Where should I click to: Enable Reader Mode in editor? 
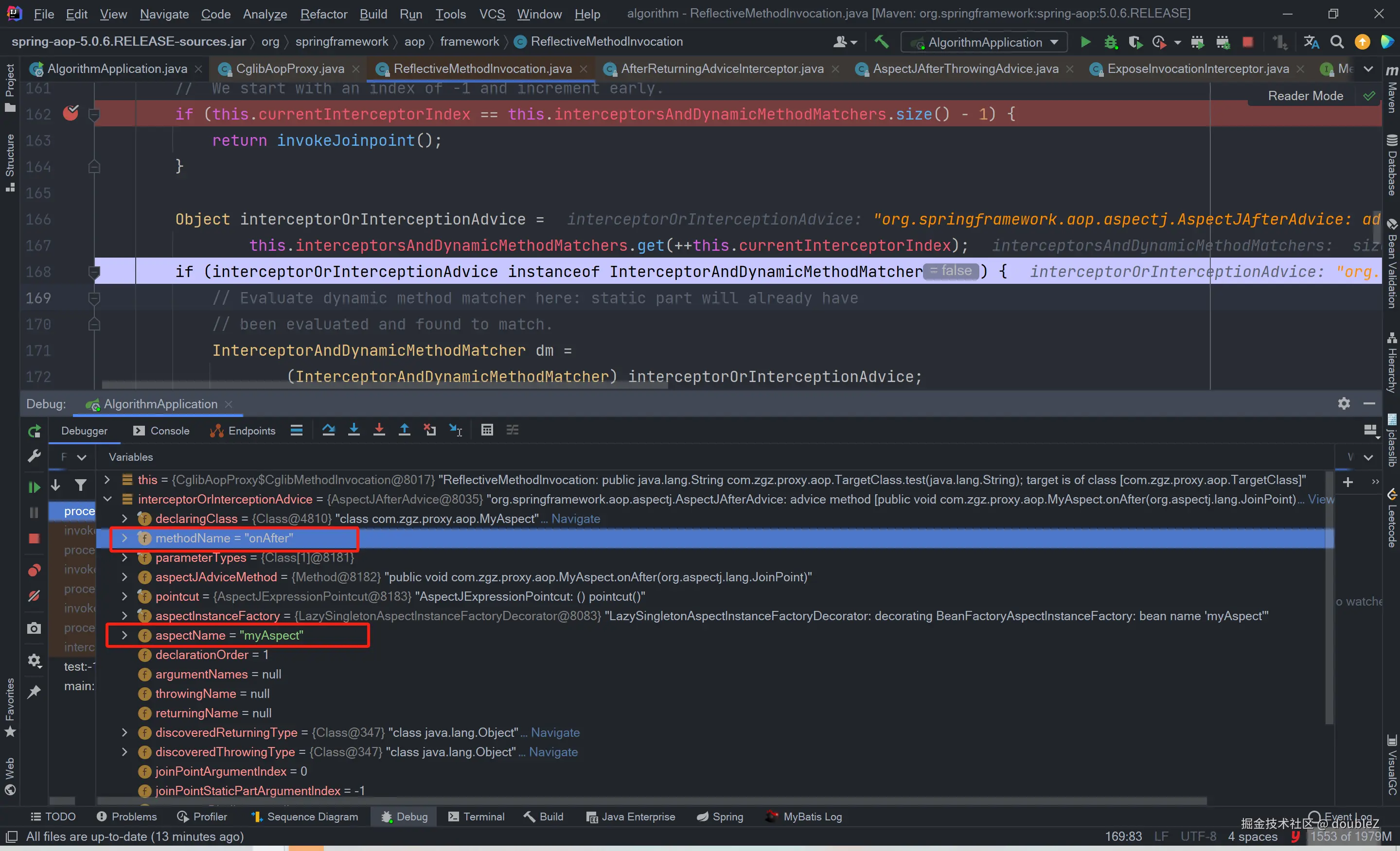point(1305,96)
